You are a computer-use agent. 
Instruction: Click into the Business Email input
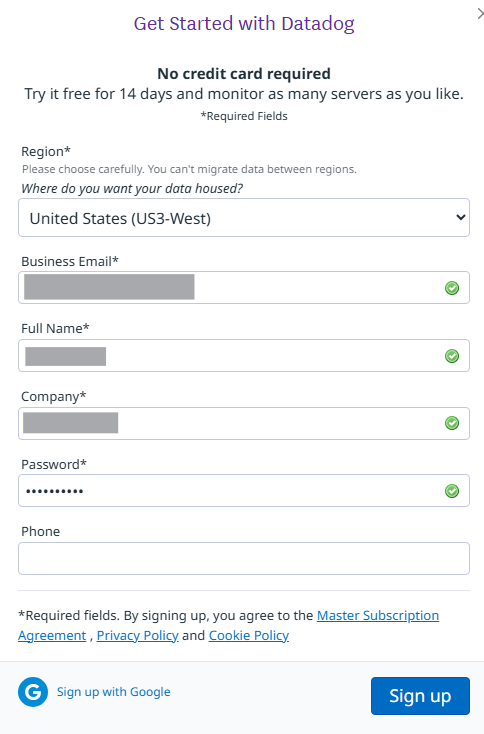[x=244, y=287]
